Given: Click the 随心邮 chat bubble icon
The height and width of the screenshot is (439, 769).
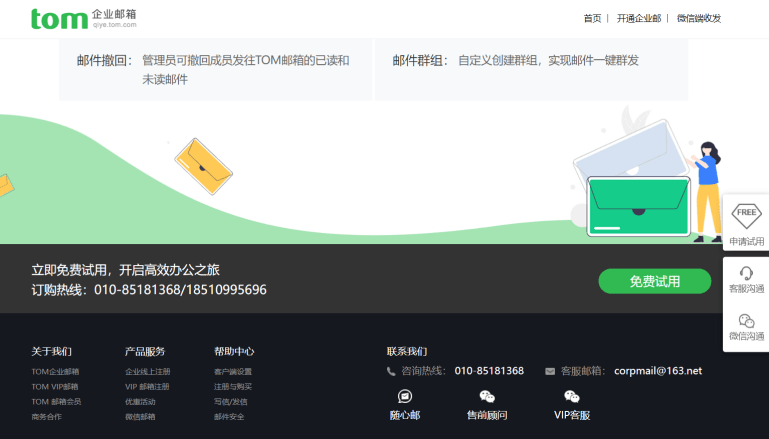Looking at the screenshot, I should coord(405,397).
